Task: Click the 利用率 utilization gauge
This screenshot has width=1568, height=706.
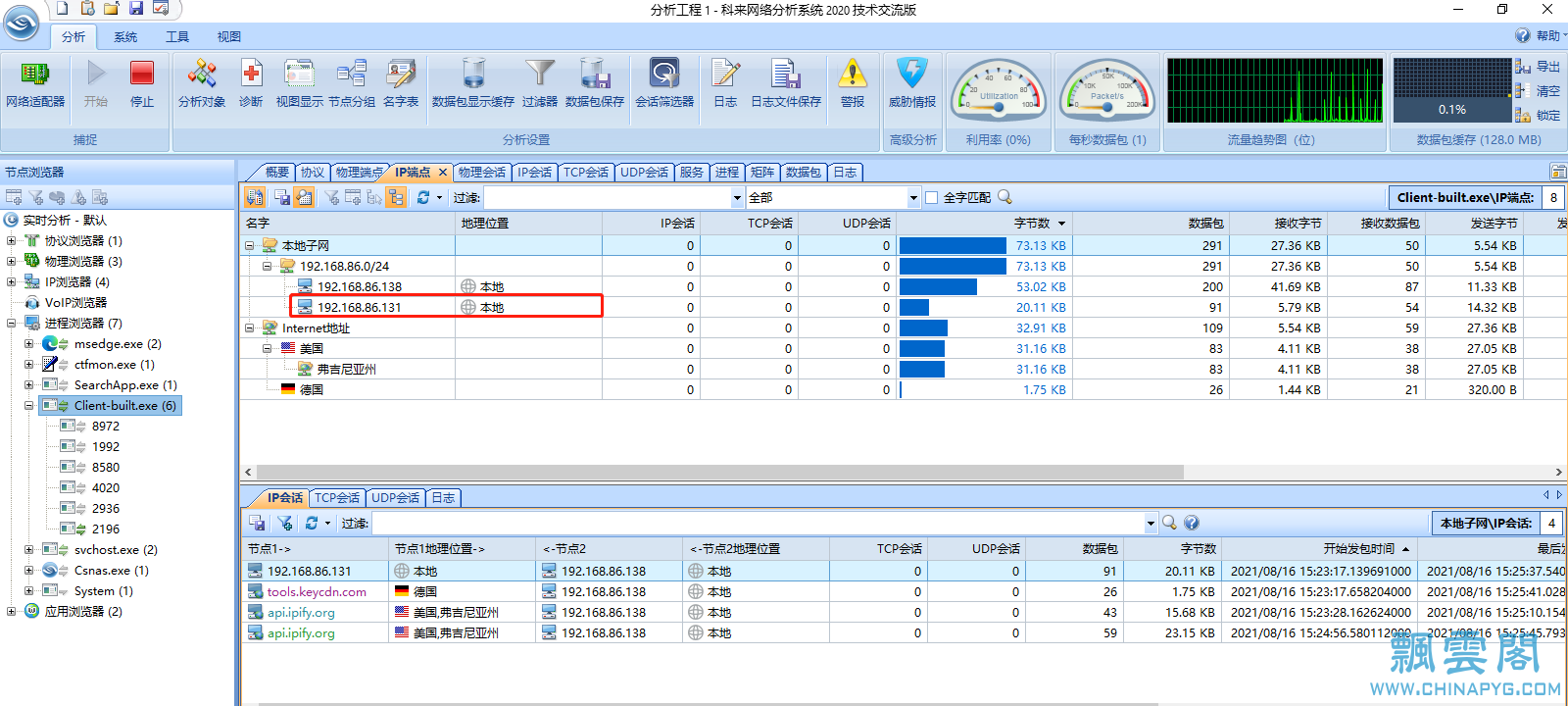Action: [x=999, y=90]
